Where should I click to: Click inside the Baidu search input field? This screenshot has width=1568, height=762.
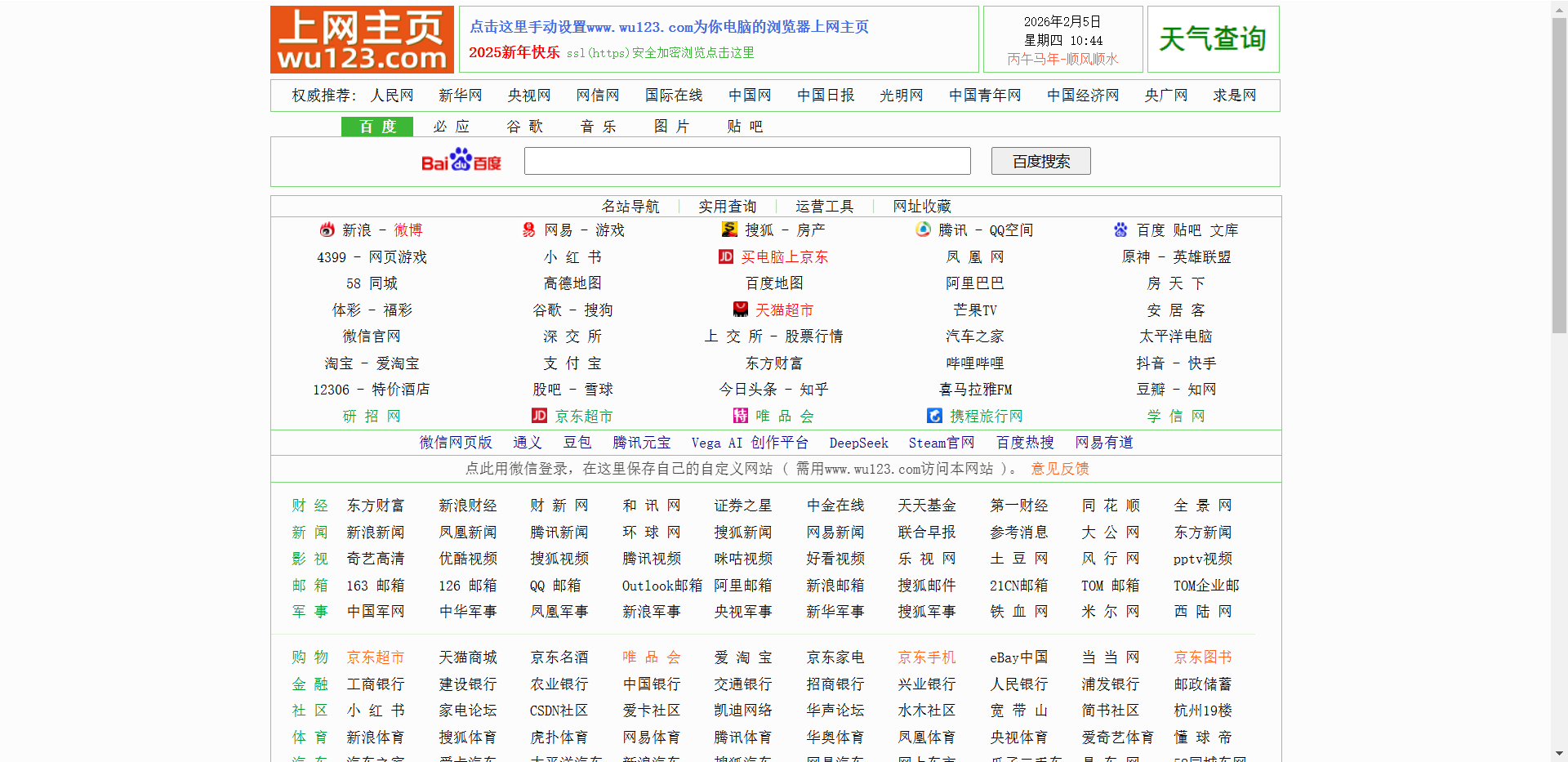point(746,161)
